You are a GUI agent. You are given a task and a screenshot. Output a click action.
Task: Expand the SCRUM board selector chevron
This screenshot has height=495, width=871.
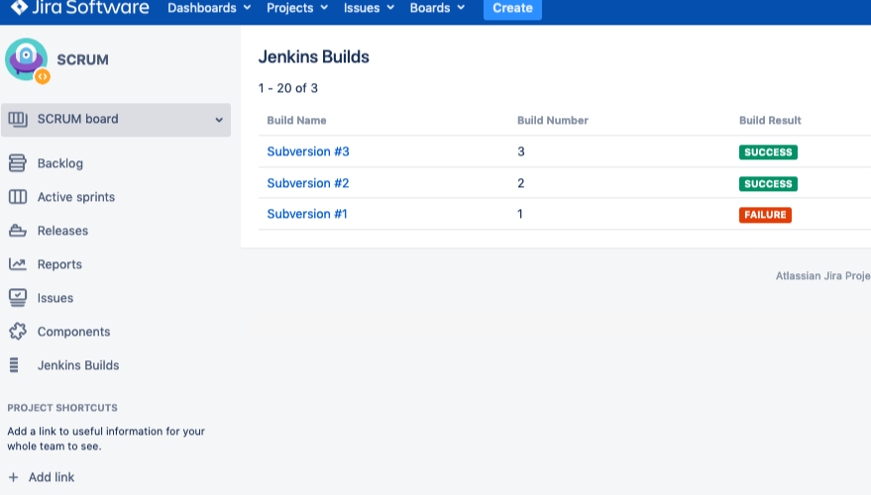219,119
